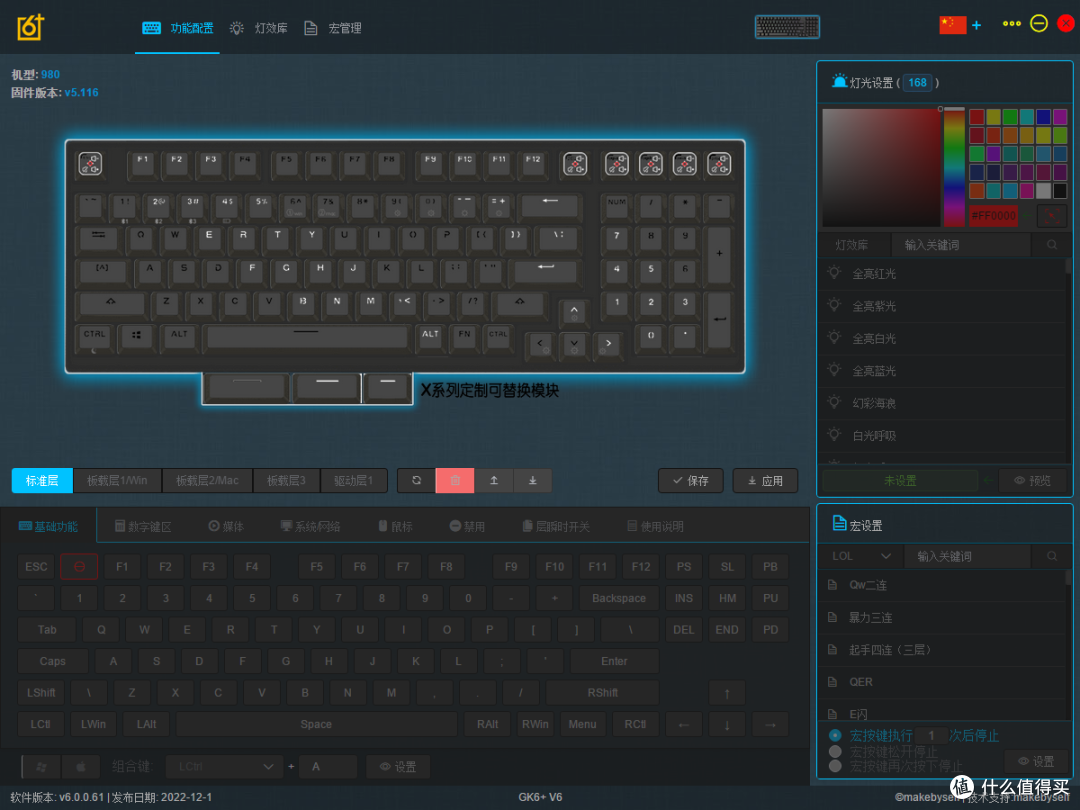Viewport: 1080px width, 810px height.
Task: Open the 层瞬时开关 category tab
Action: tap(556, 526)
